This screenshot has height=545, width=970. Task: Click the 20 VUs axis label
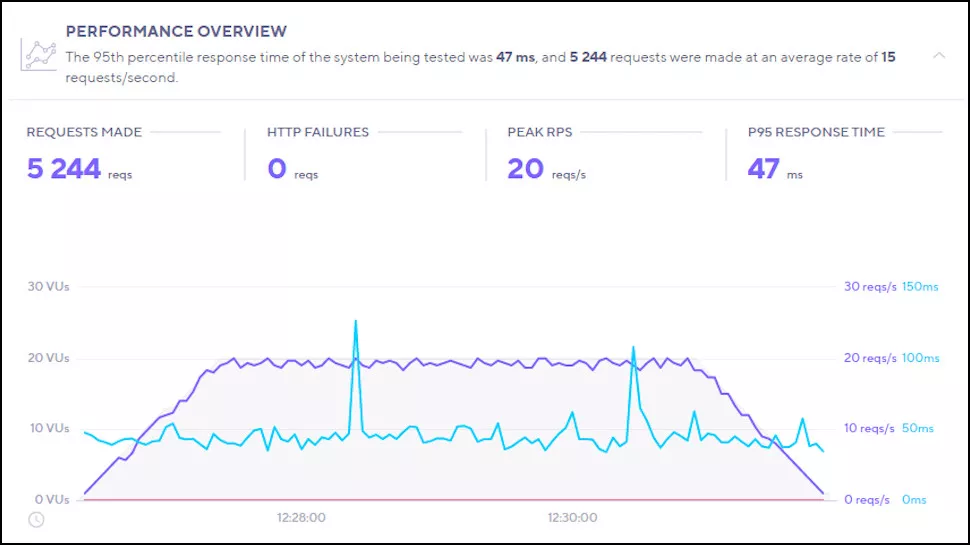(48, 358)
